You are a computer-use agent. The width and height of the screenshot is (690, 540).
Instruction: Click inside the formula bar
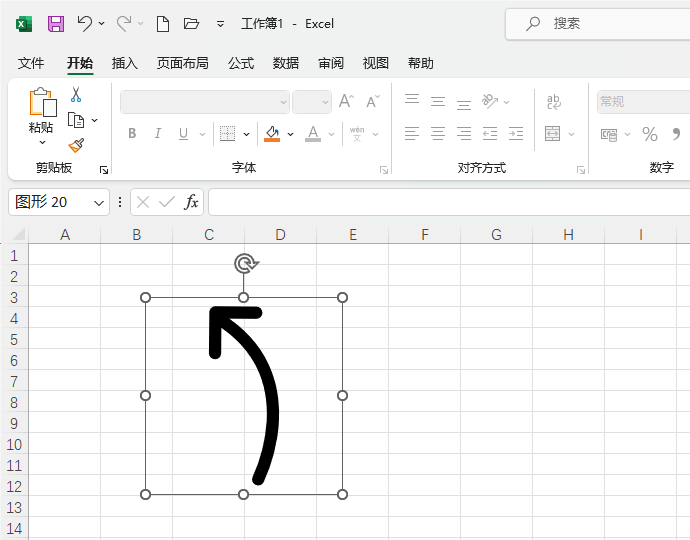(x=449, y=202)
